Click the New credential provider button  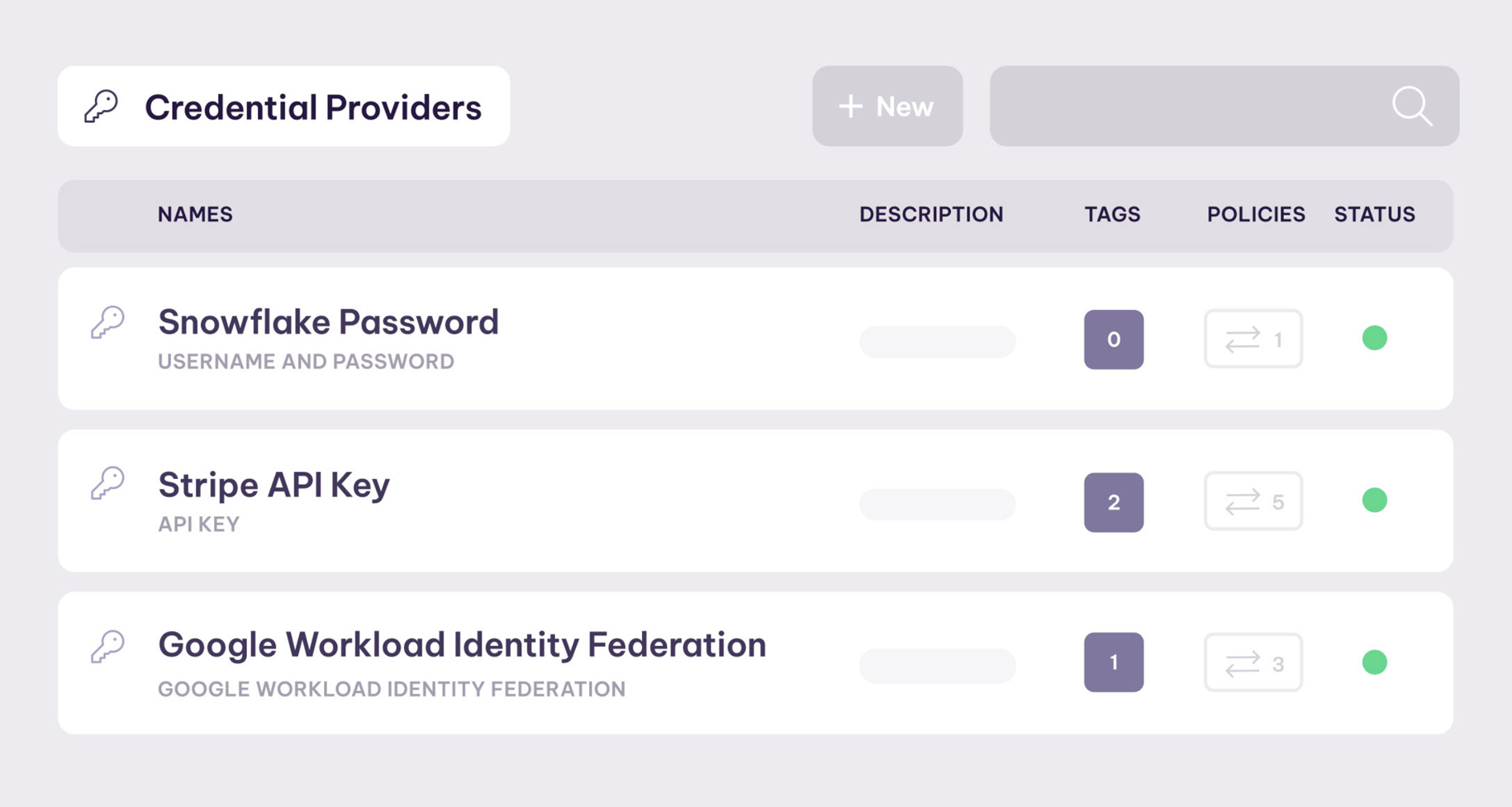point(887,107)
